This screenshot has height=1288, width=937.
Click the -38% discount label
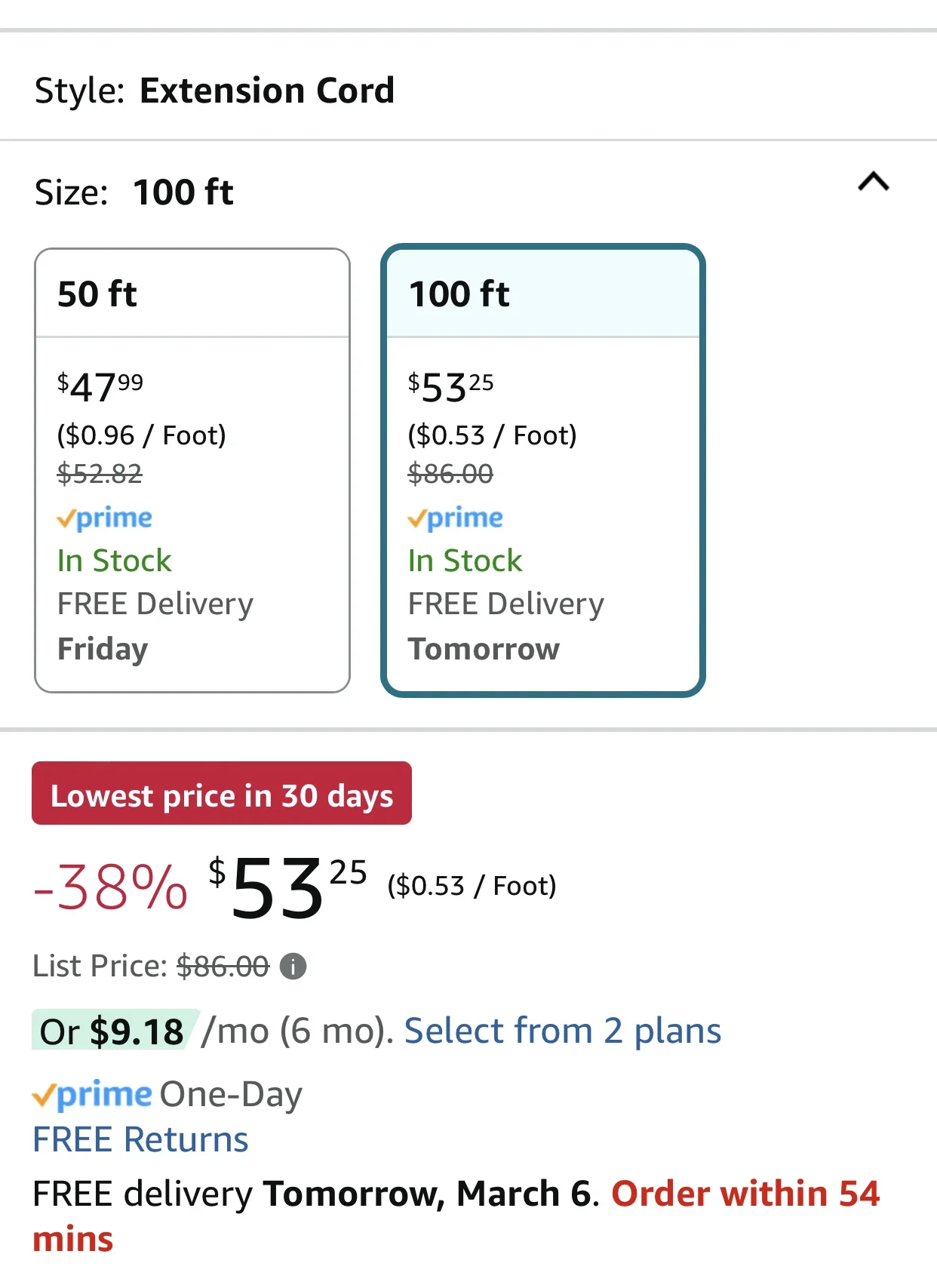point(110,887)
